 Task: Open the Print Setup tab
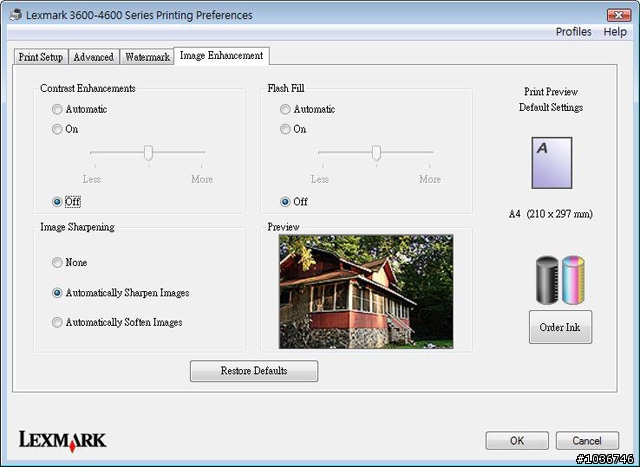tap(41, 57)
